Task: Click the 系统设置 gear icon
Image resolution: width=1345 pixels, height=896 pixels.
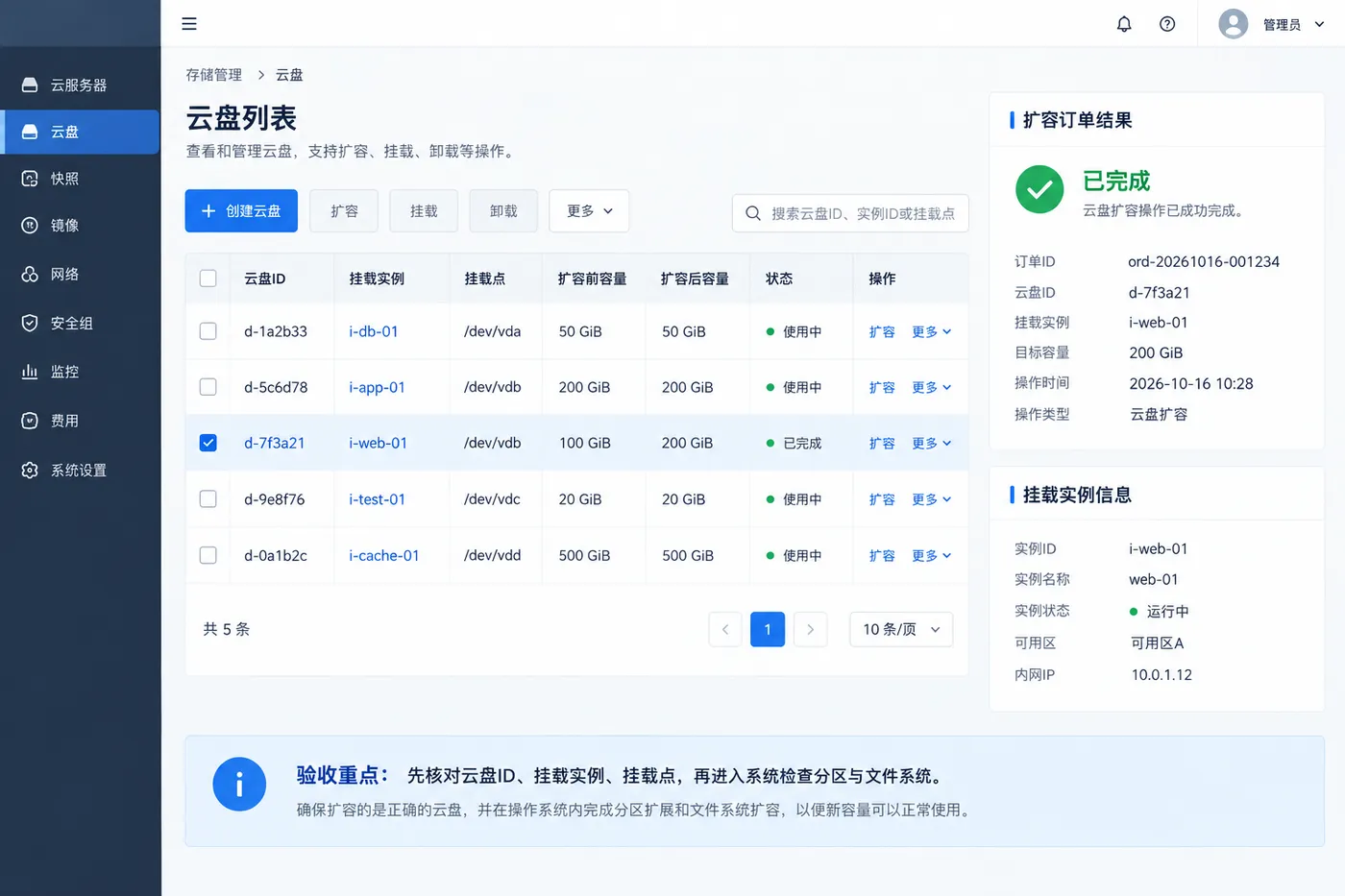Action: (30, 471)
